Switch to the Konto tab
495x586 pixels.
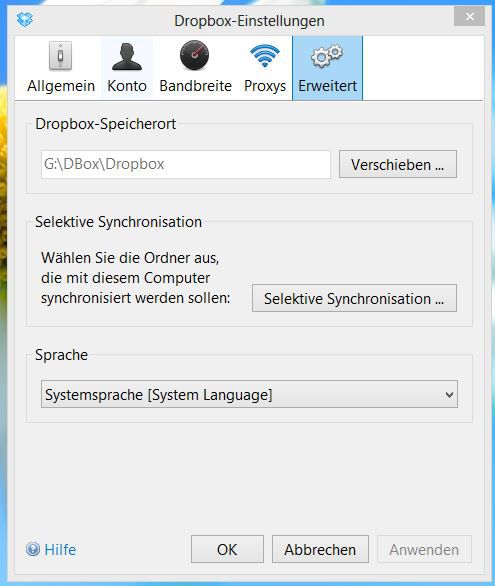coord(127,68)
